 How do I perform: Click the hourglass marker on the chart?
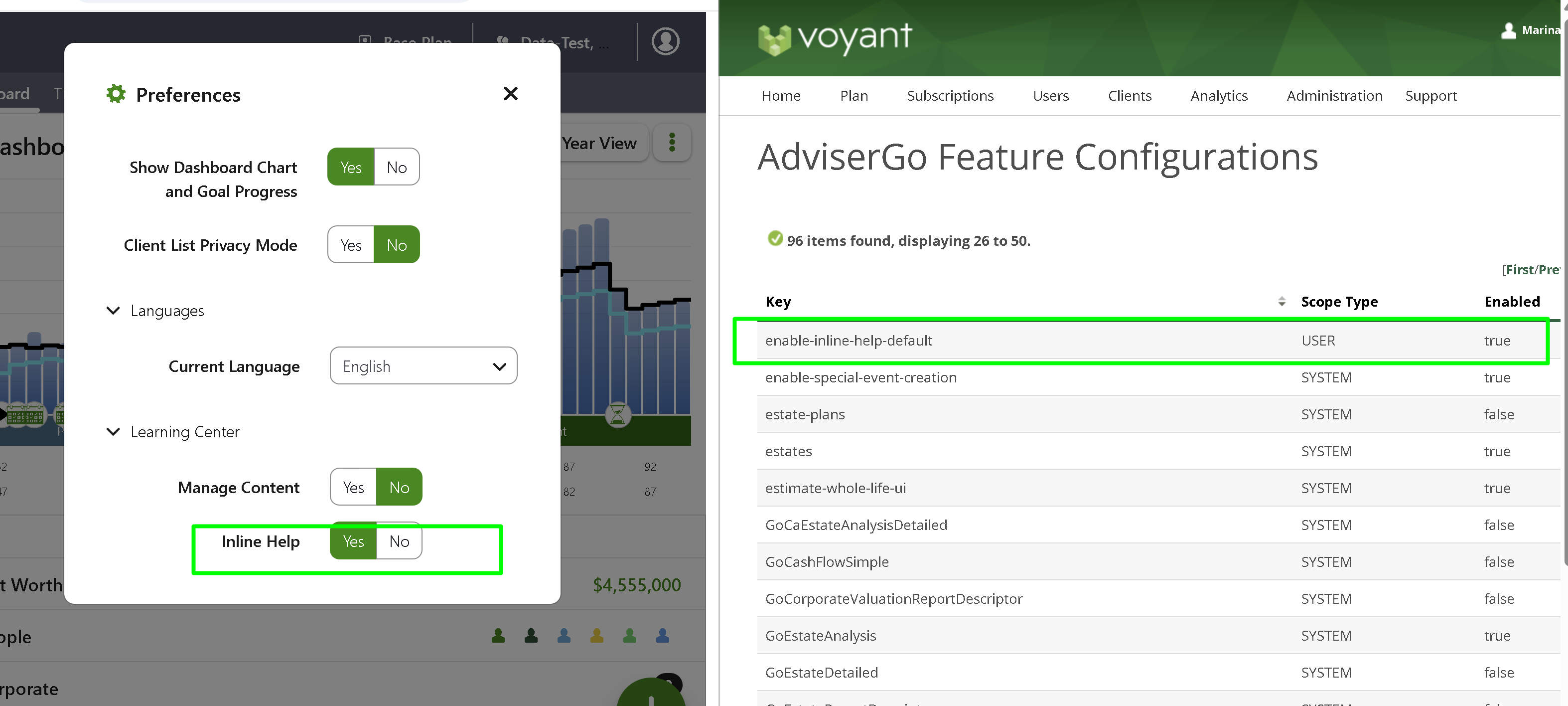[618, 415]
